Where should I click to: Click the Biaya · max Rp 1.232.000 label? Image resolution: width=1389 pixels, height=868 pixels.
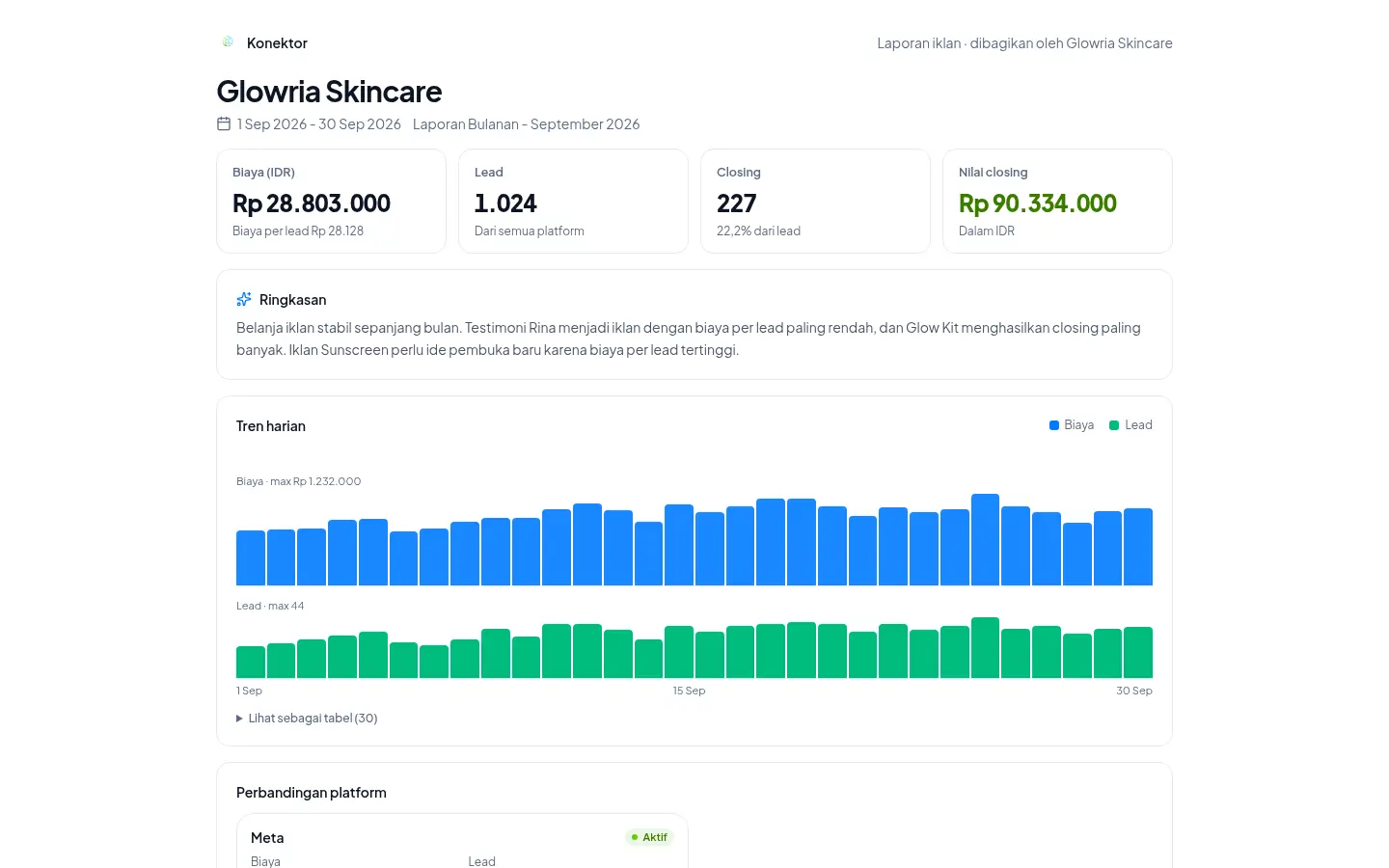pyautogui.click(x=299, y=481)
